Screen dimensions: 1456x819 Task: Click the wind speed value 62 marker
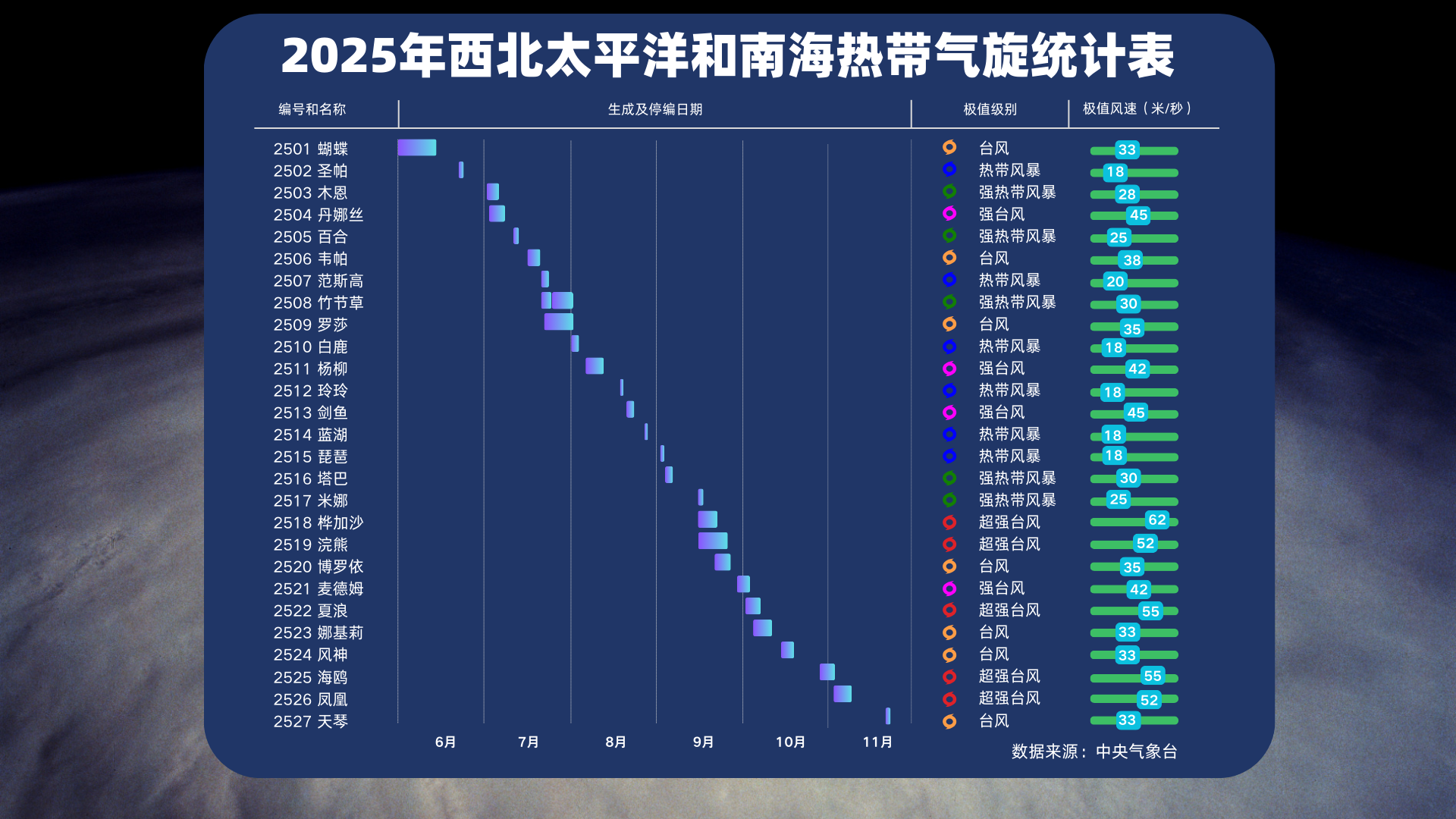(1156, 520)
